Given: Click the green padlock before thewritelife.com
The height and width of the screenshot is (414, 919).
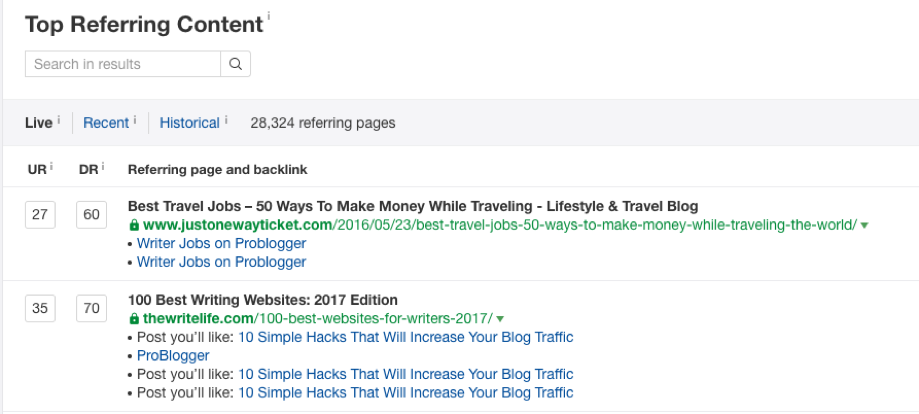Looking at the screenshot, I should click(x=134, y=319).
